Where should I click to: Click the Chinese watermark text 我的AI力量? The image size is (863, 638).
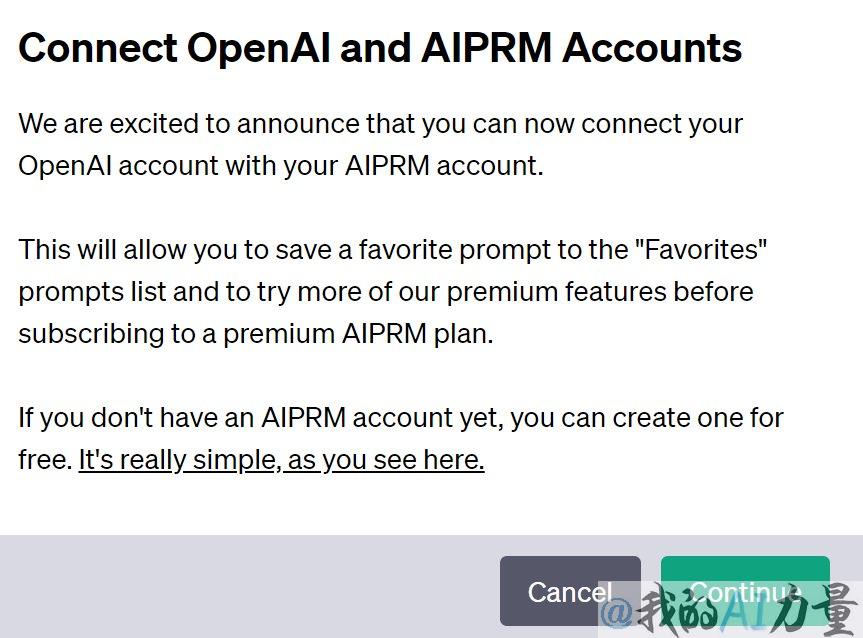[x=746, y=610]
